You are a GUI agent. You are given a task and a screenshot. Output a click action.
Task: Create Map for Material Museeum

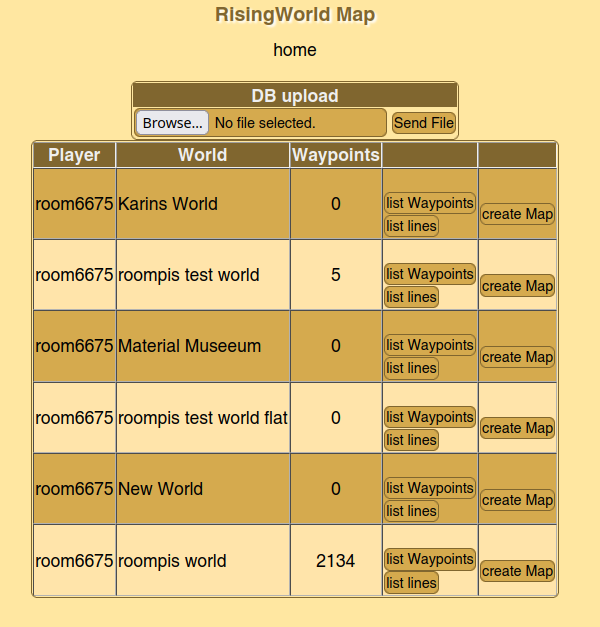point(517,357)
